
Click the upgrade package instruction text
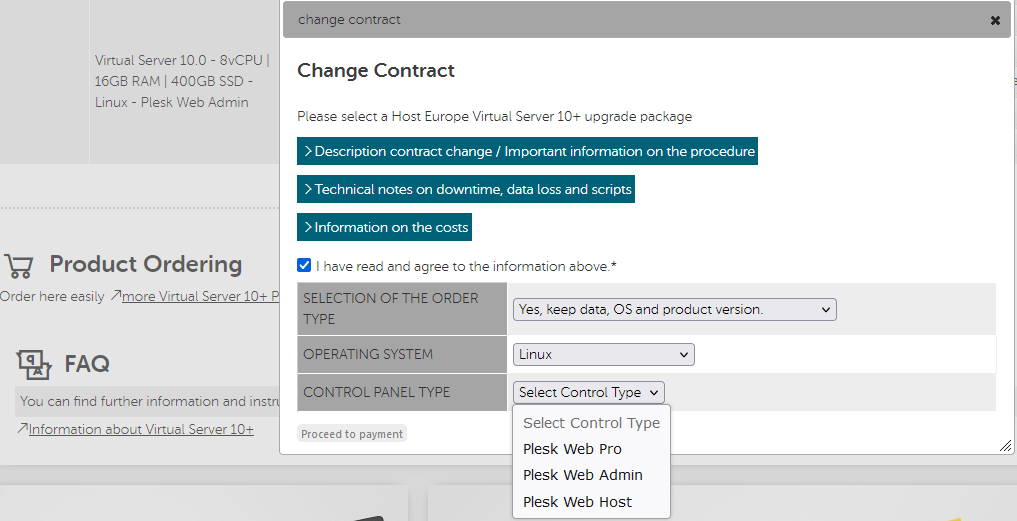click(494, 116)
